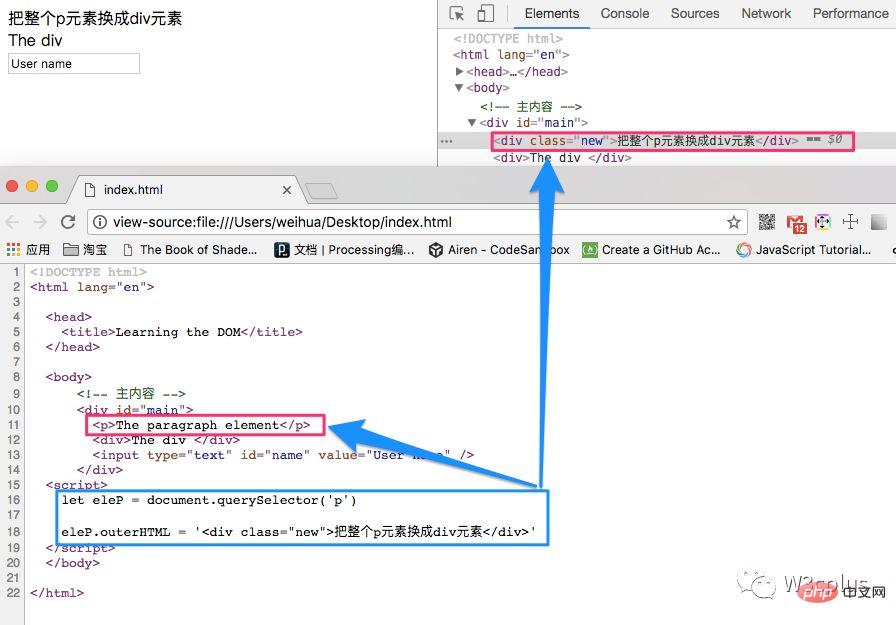Click the view-source address bar URL

(x=282, y=222)
